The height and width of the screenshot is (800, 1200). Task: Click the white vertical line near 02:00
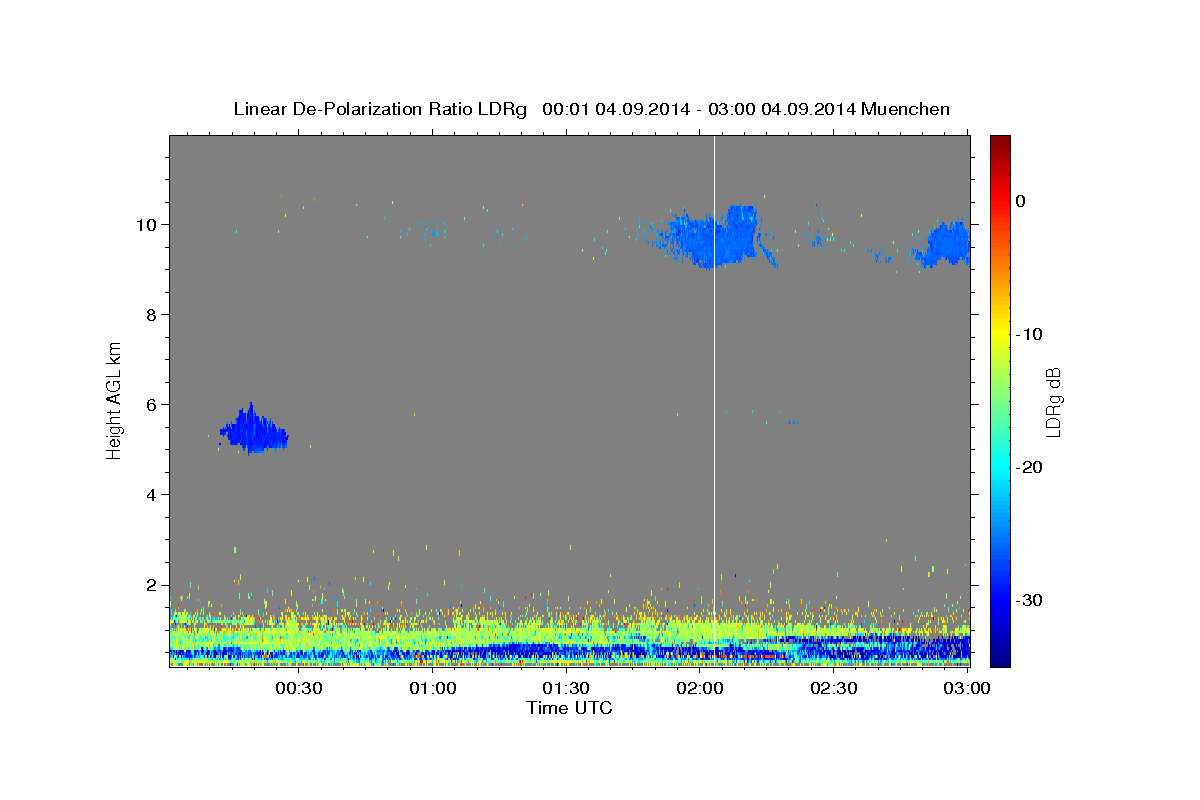pos(714,400)
